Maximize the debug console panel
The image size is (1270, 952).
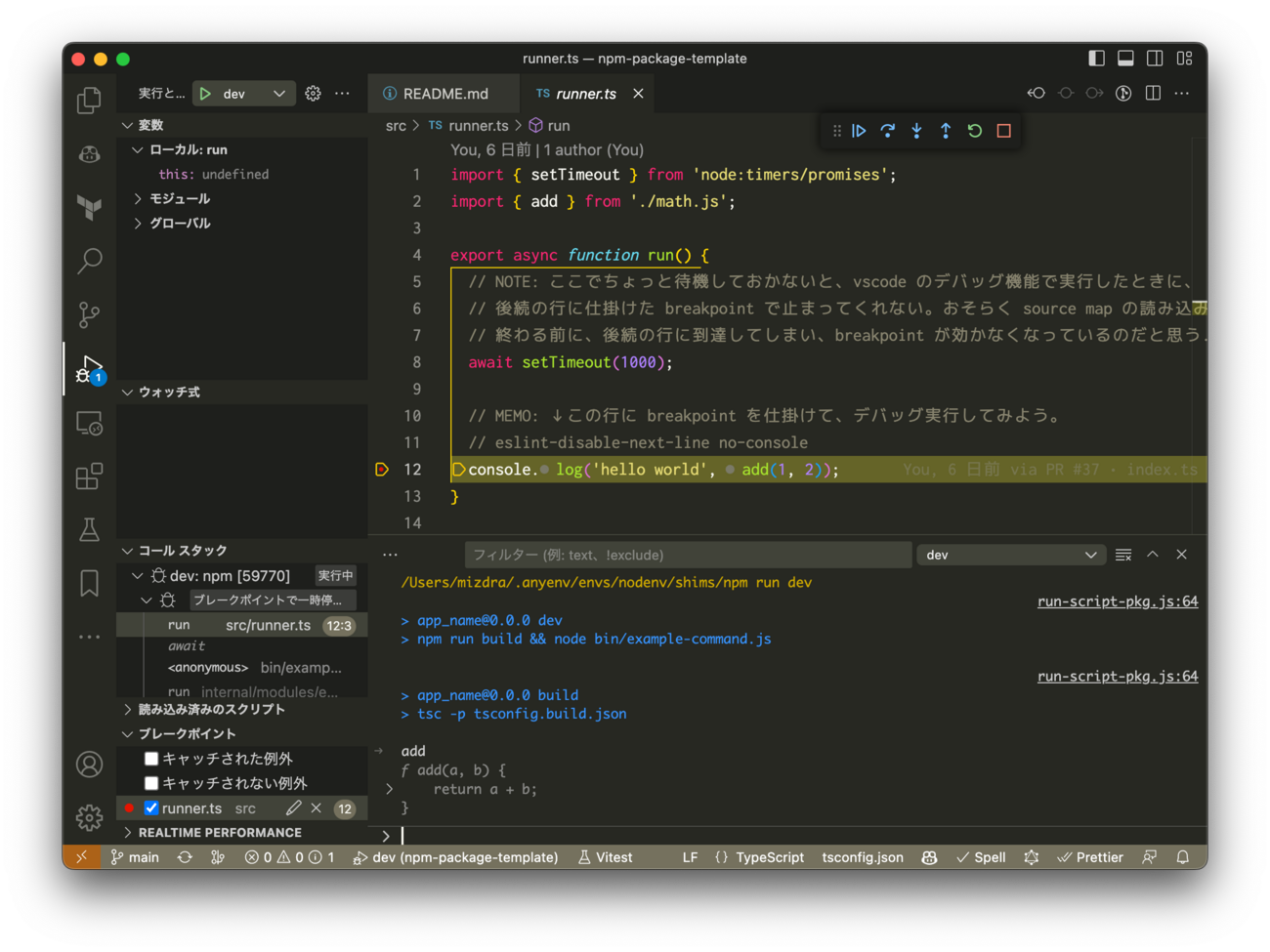(1153, 555)
